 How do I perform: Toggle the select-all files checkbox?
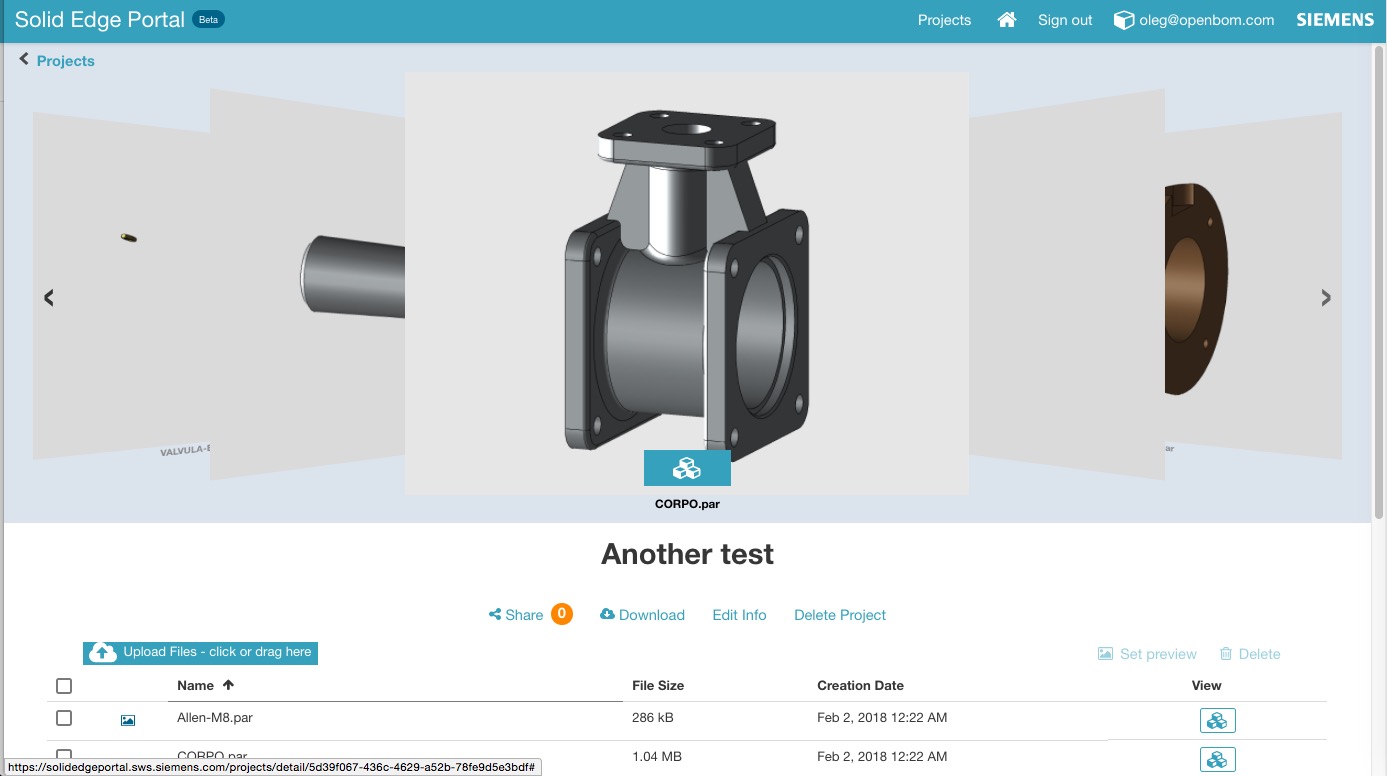[64, 686]
